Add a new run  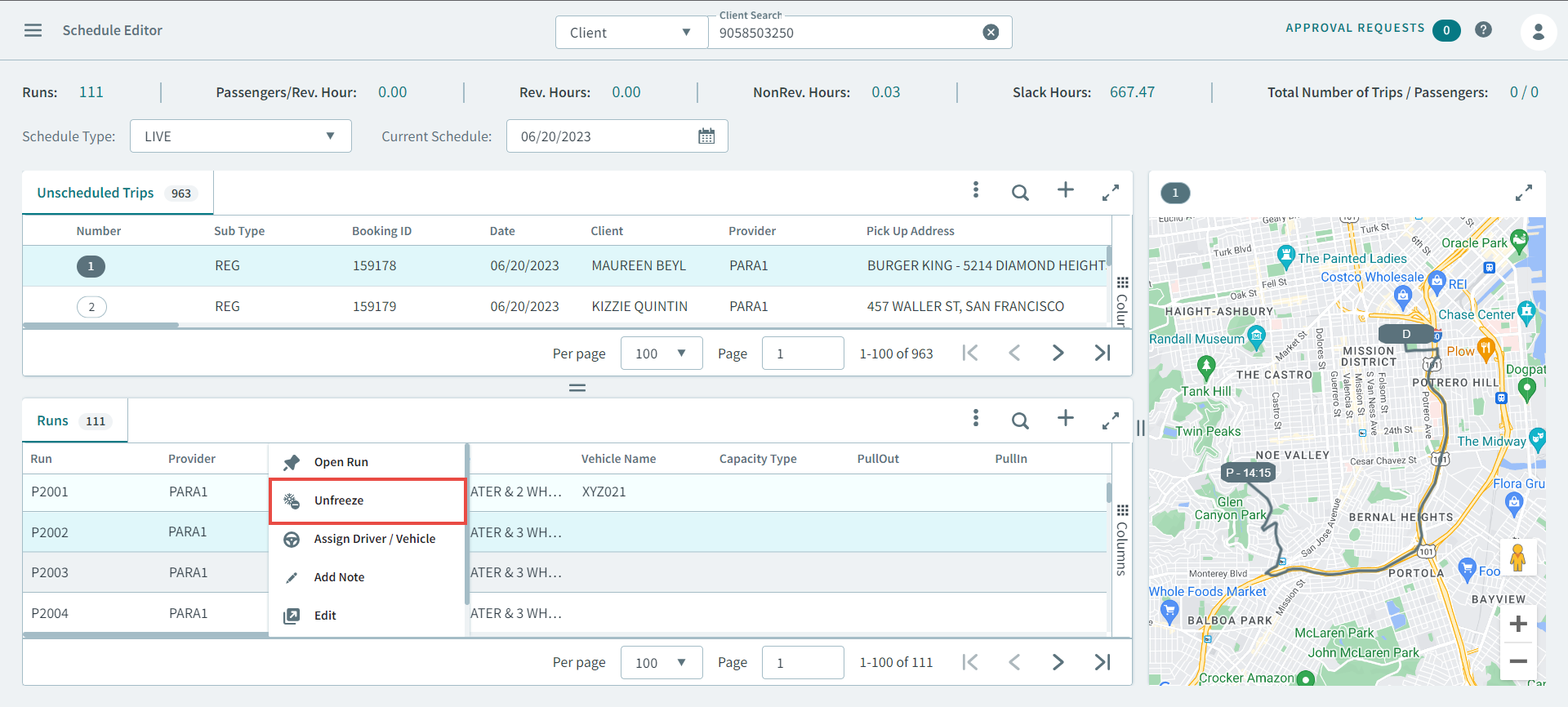click(1065, 418)
